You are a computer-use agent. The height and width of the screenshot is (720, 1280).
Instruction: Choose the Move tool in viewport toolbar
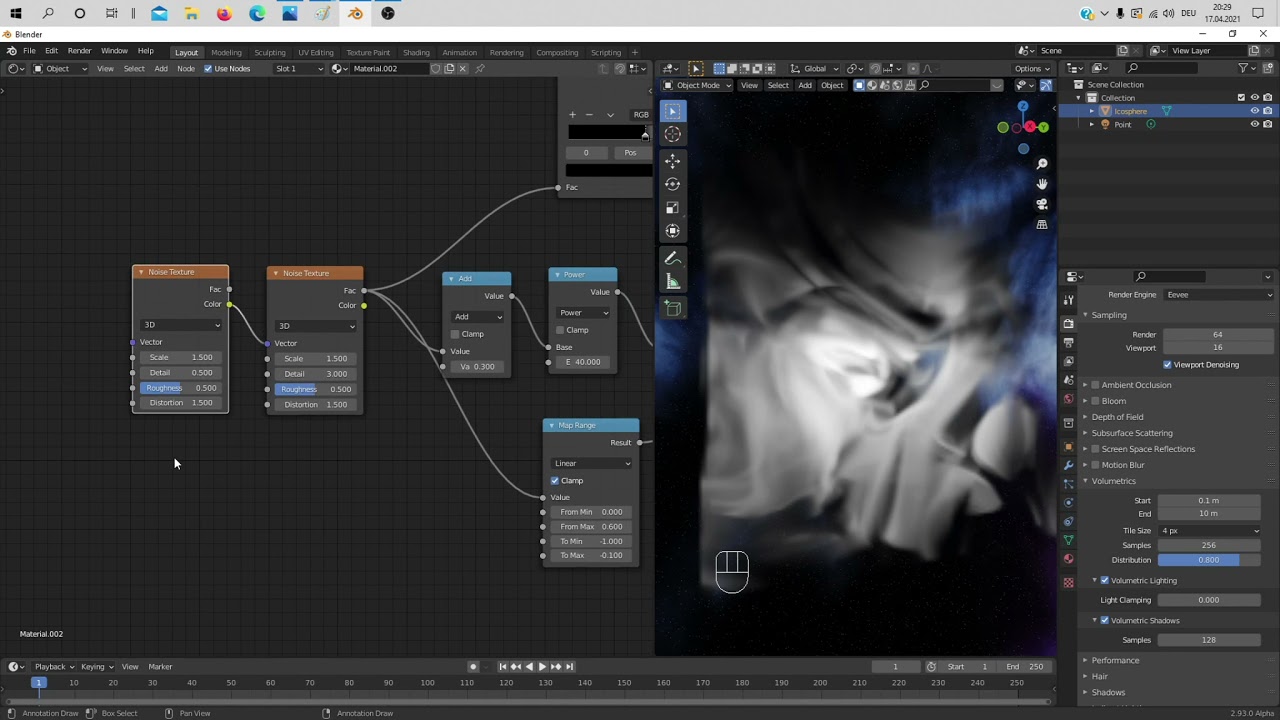pyautogui.click(x=672, y=161)
